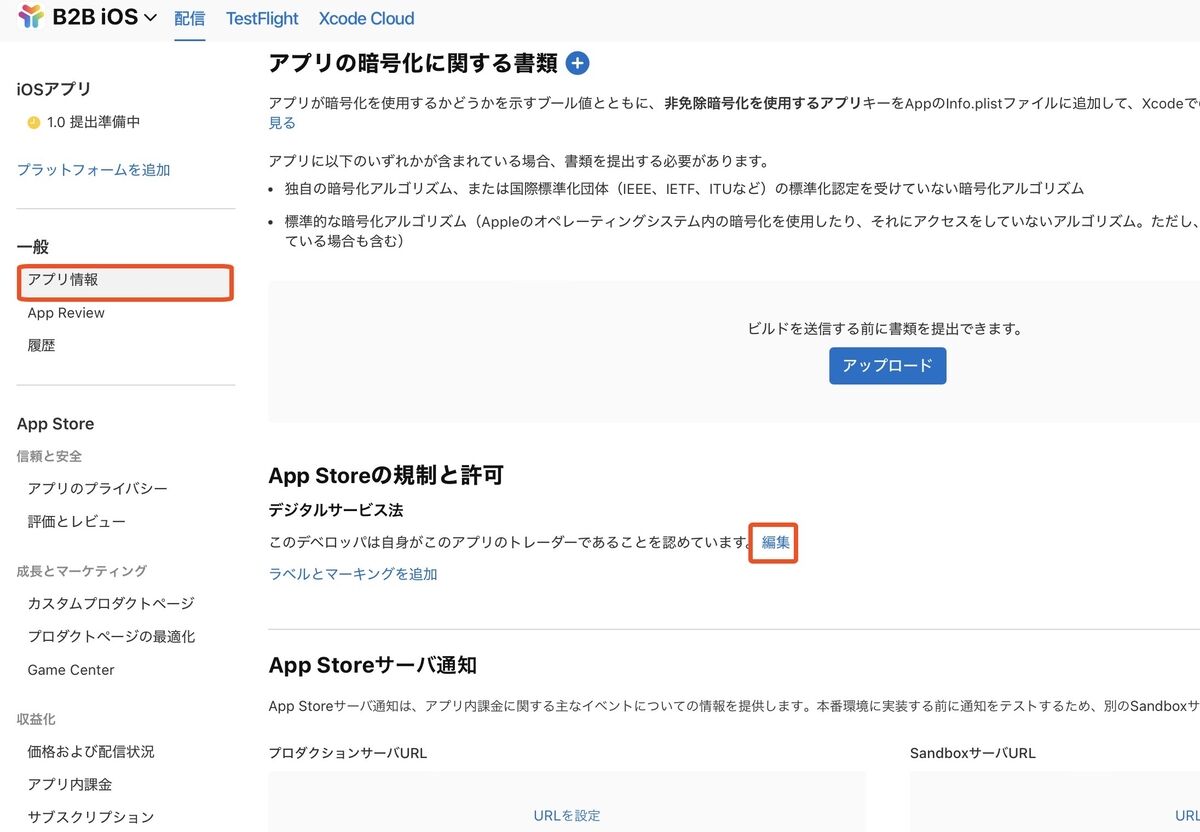Click the 見る link under encryption description
The width and height of the screenshot is (1200, 832).
point(282,123)
